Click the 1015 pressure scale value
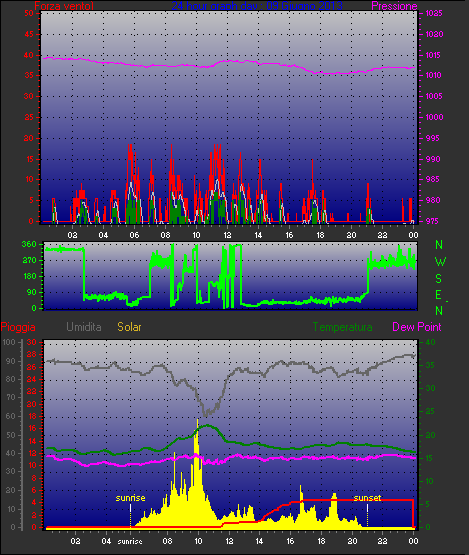469x555 pixels. (x=433, y=55)
